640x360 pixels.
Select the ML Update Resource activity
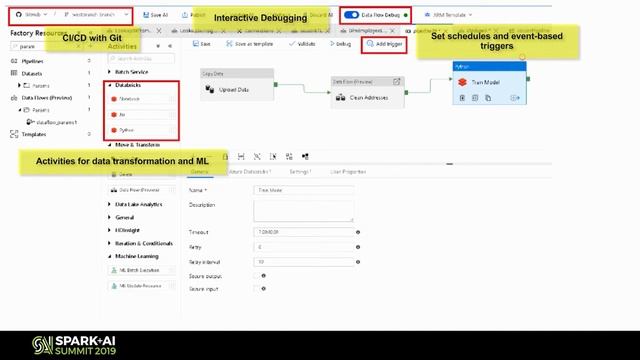pyautogui.click(x=141, y=286)
